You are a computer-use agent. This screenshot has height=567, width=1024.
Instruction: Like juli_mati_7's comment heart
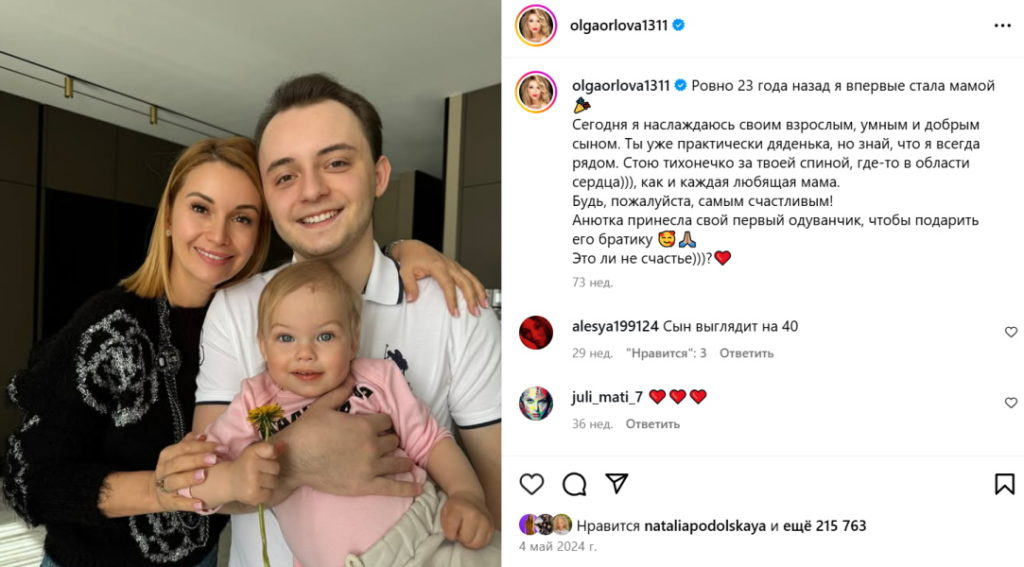[x=1011, y=402]
